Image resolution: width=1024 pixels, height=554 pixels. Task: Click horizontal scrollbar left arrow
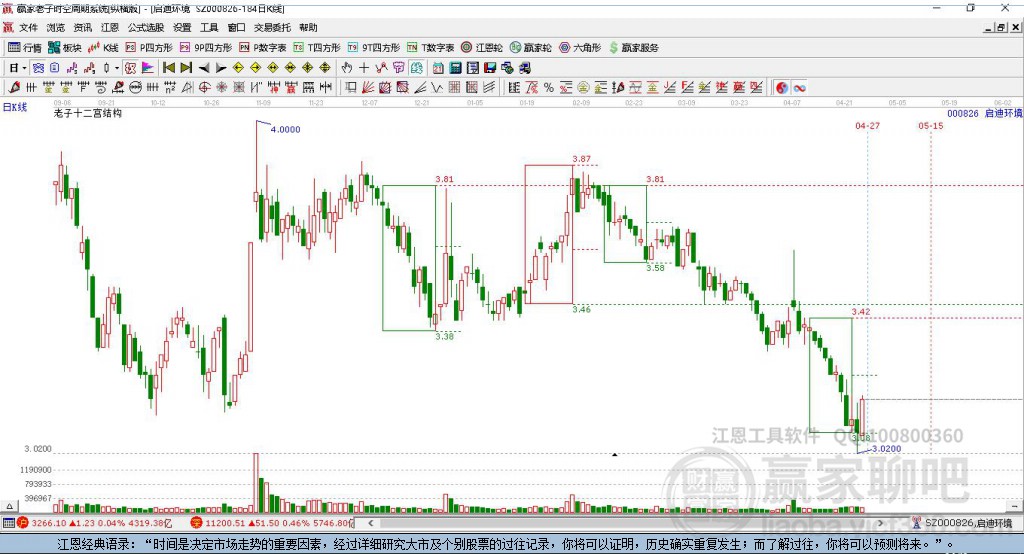[x=371, y=523]
